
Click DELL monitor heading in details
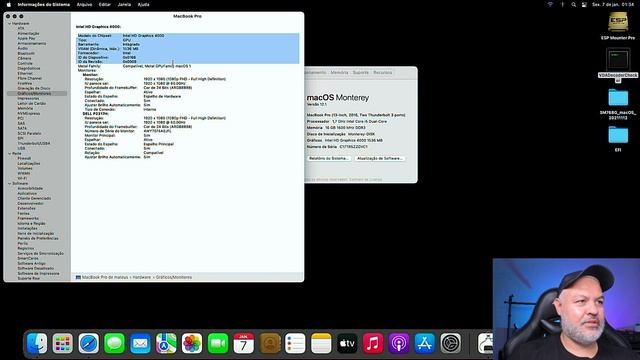click(x=96, y=113)
